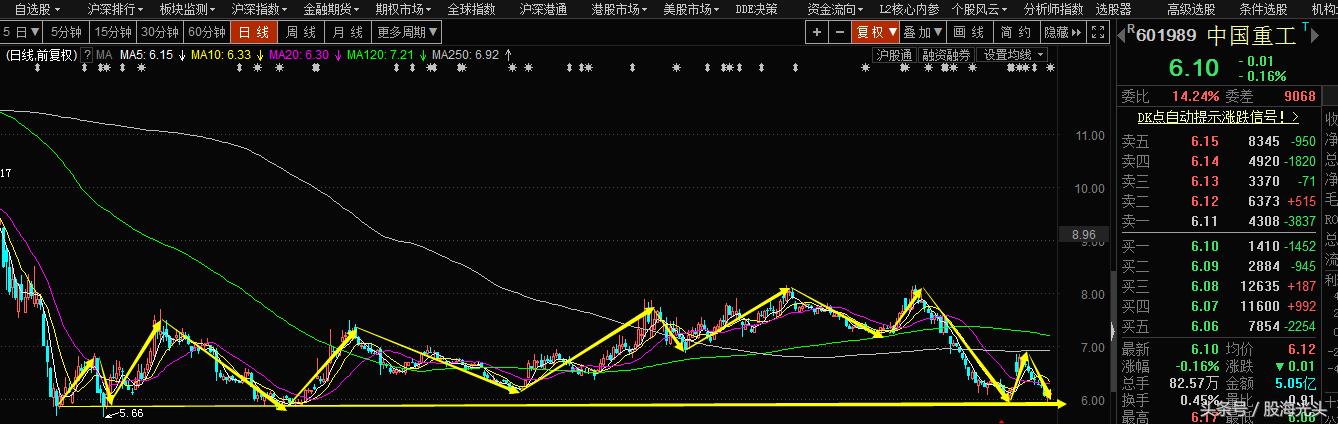Click stock name 中国重工
This screenshot has height=424, width=1338.
1250,37
